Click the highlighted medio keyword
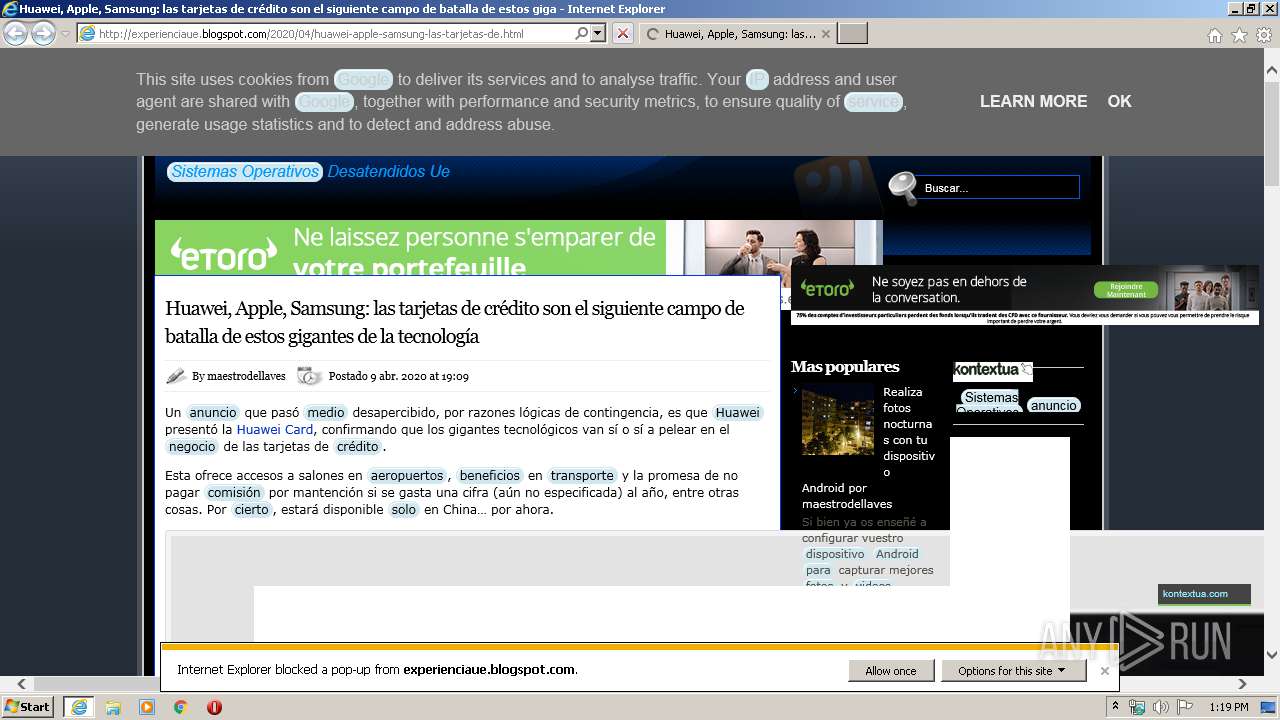The image size is (1280, 720). [x=326, y=412]
